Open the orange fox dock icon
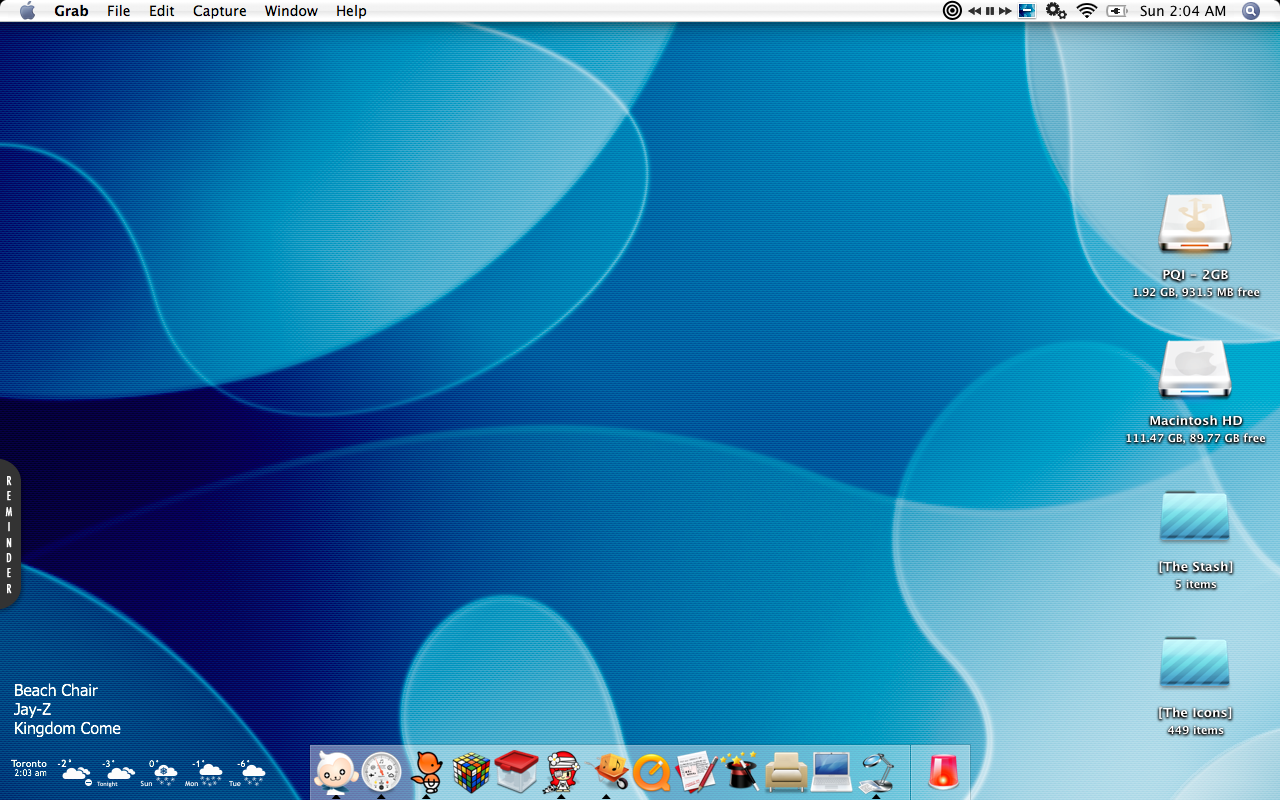The height and width of the screenshot is (800, 1280). click(427, 772)
